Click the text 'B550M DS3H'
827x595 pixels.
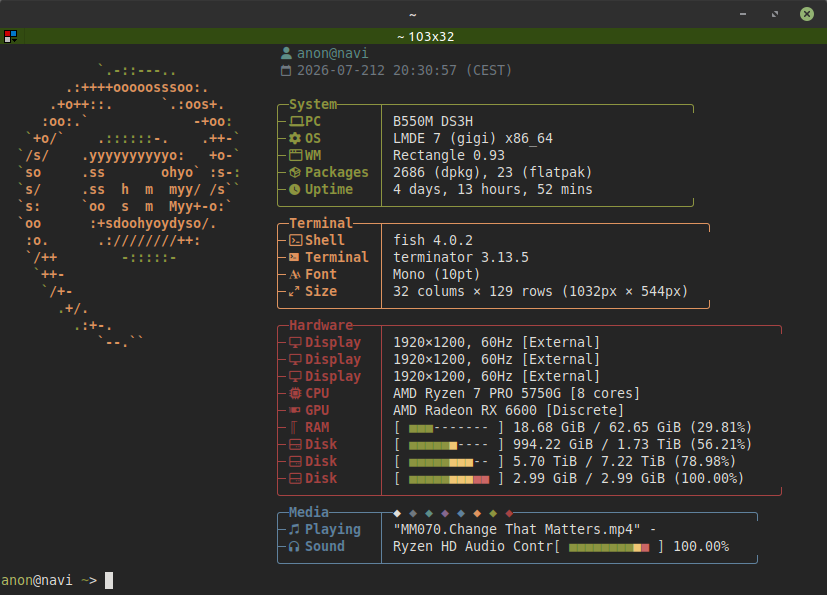(433, 121)
